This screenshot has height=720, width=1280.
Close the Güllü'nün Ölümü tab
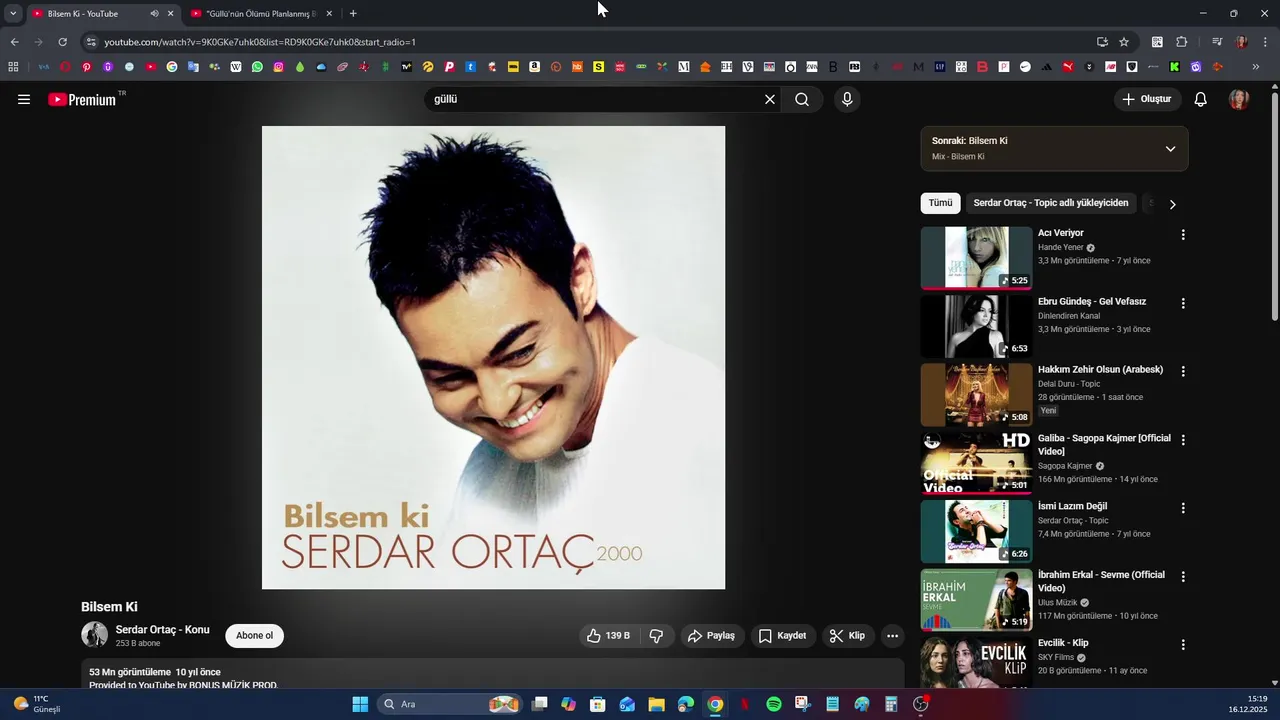(x=329, y=14)
